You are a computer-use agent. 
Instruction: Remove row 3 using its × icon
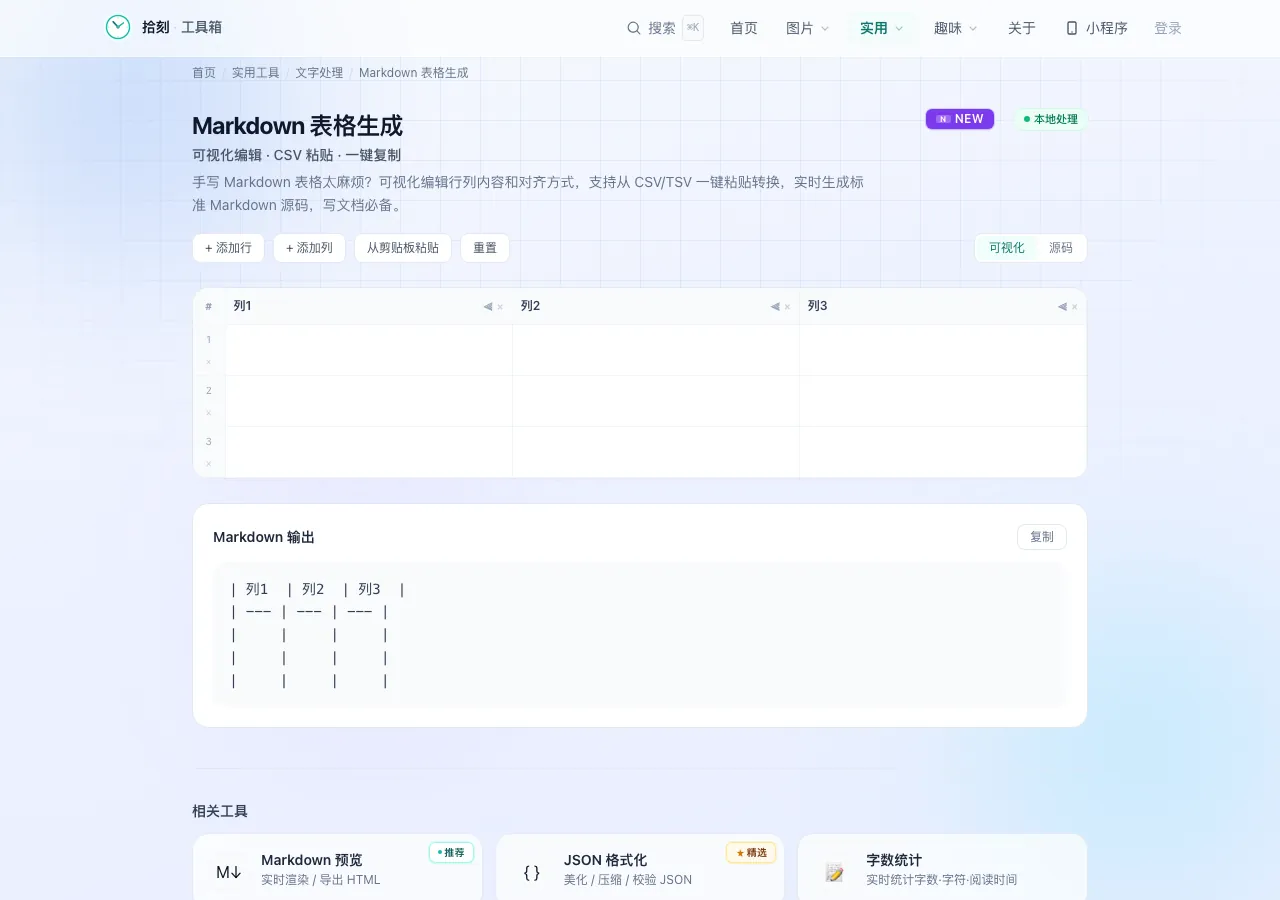click(x=209, y=464)
